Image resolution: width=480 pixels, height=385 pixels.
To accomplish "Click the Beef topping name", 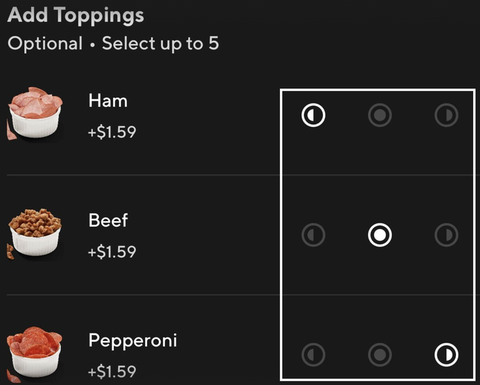I will click(x=108, y=220).
